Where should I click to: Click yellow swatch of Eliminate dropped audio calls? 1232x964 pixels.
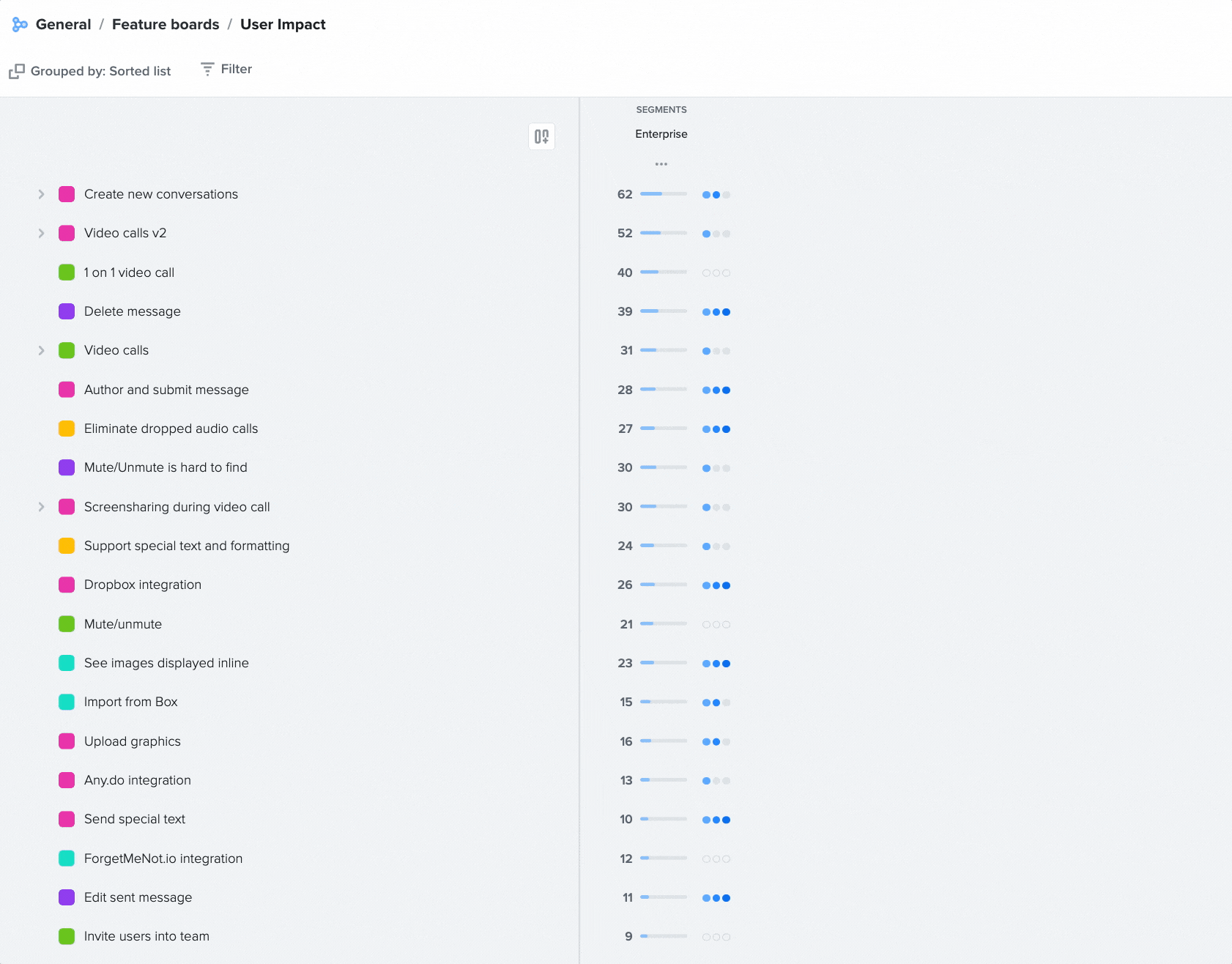tap(67, 429)
